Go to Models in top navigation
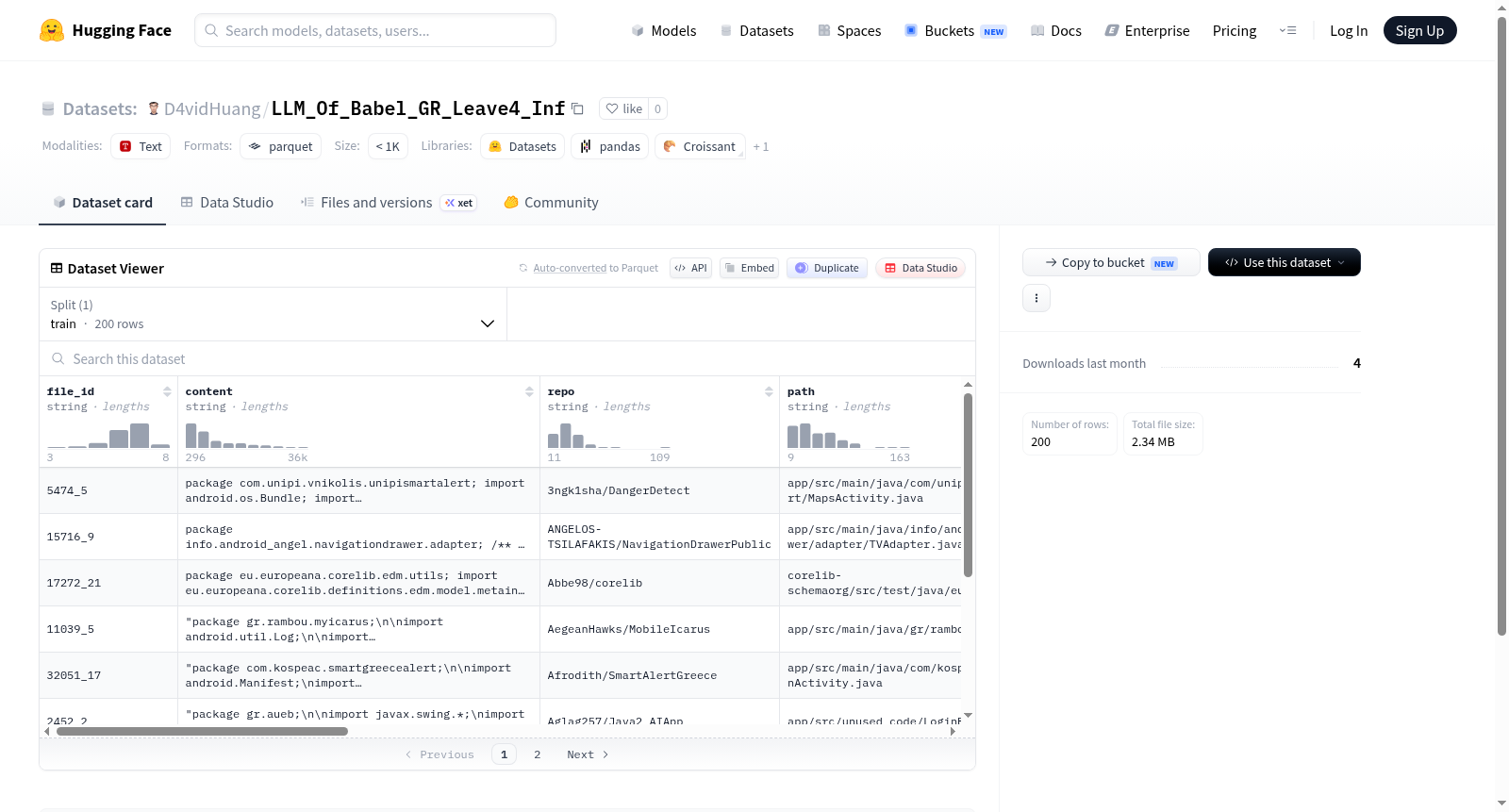1509x812 pixels. coord(664,30)
